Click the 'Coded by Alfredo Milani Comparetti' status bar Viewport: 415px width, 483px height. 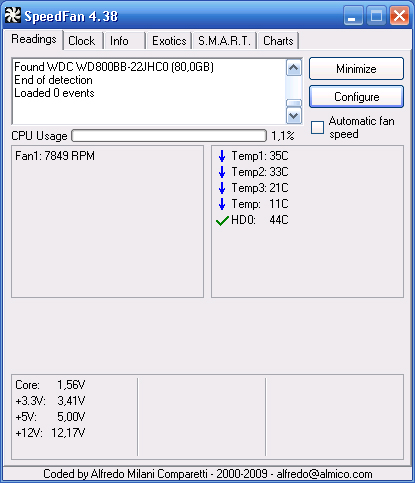207,474
